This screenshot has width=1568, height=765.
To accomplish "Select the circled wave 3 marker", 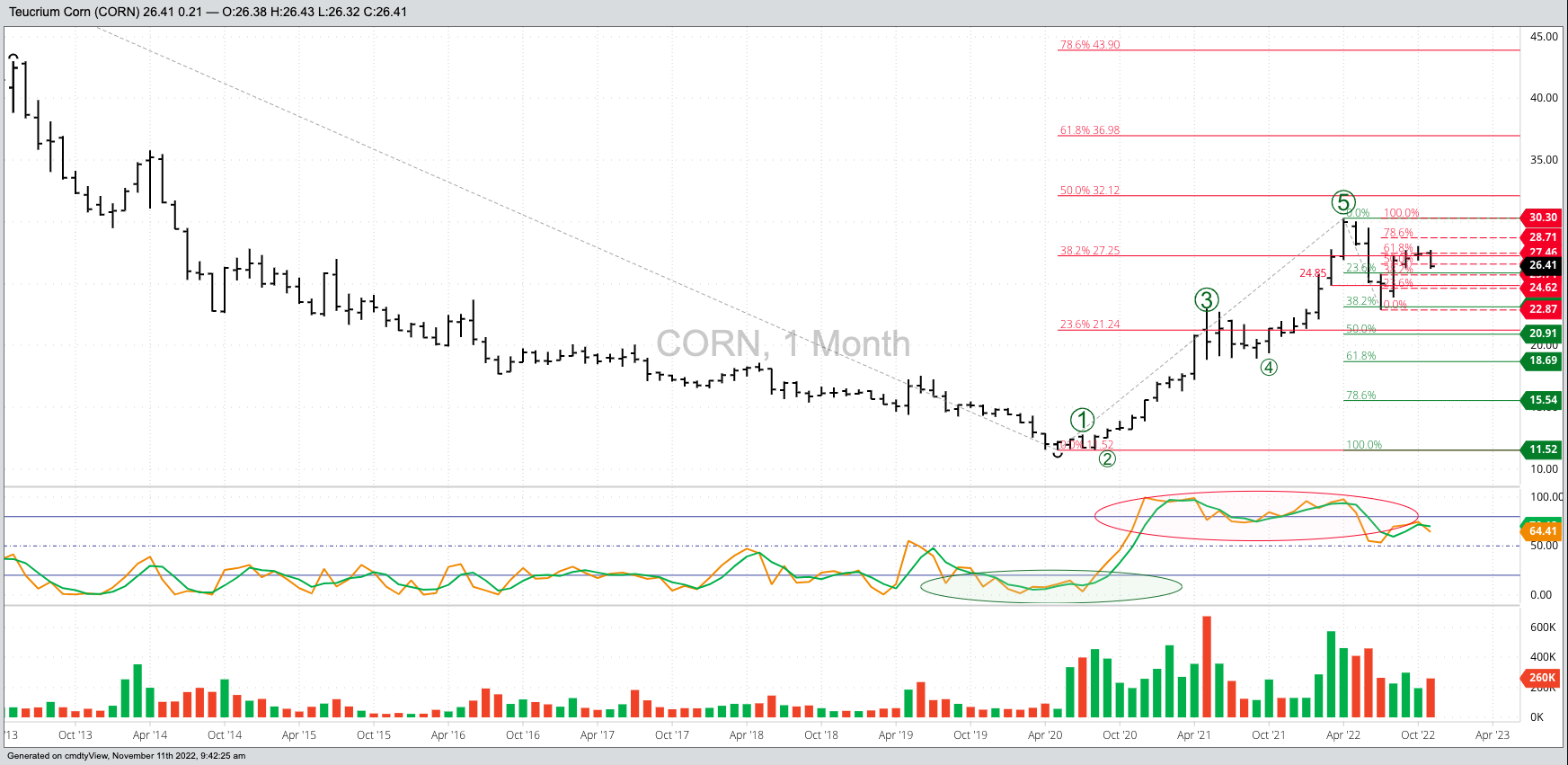I will pos(1207,300).
